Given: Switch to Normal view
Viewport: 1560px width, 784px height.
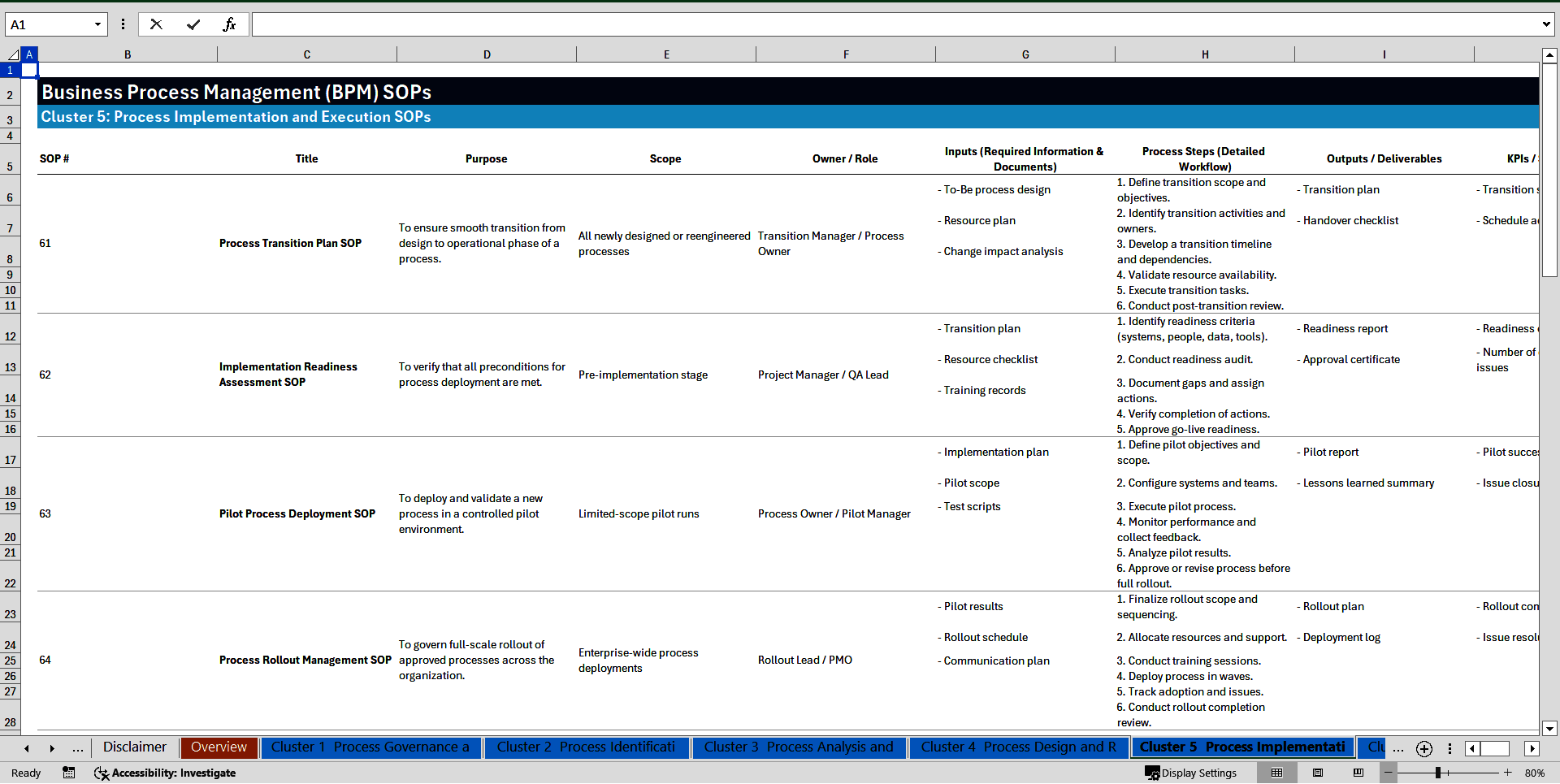Looking at the screenshot, I should tap(1276, 773).
